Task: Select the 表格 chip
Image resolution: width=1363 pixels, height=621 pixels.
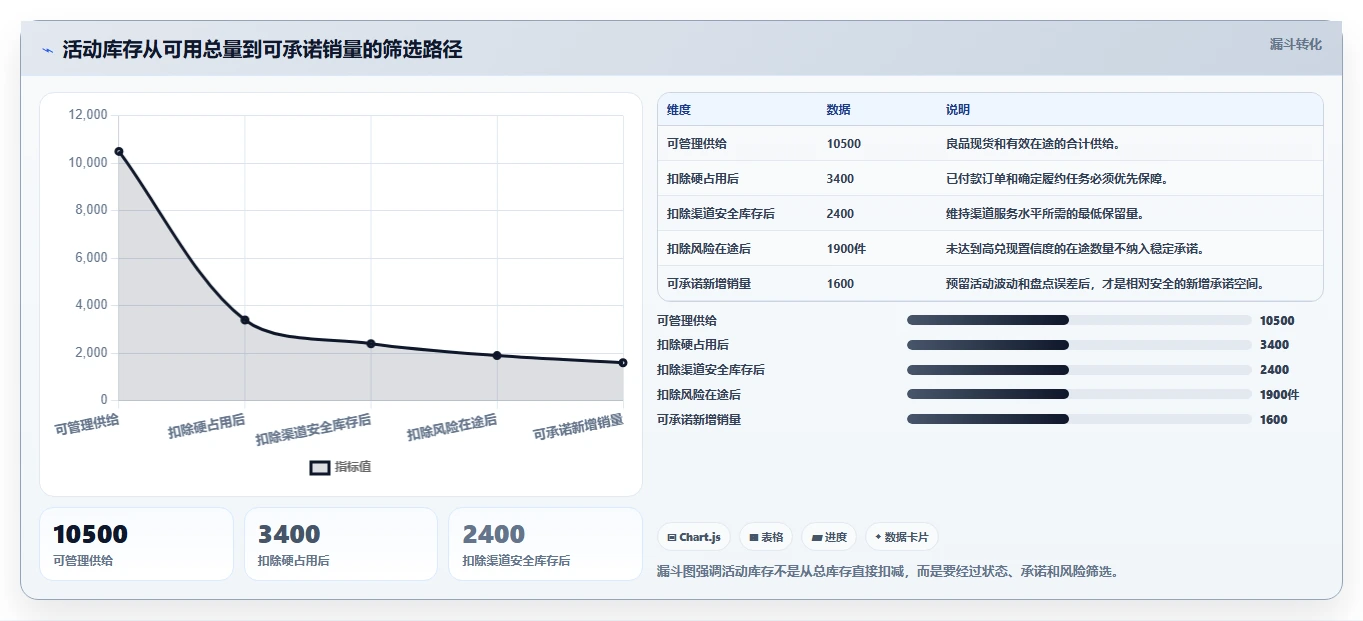Action: coord(766,537)
